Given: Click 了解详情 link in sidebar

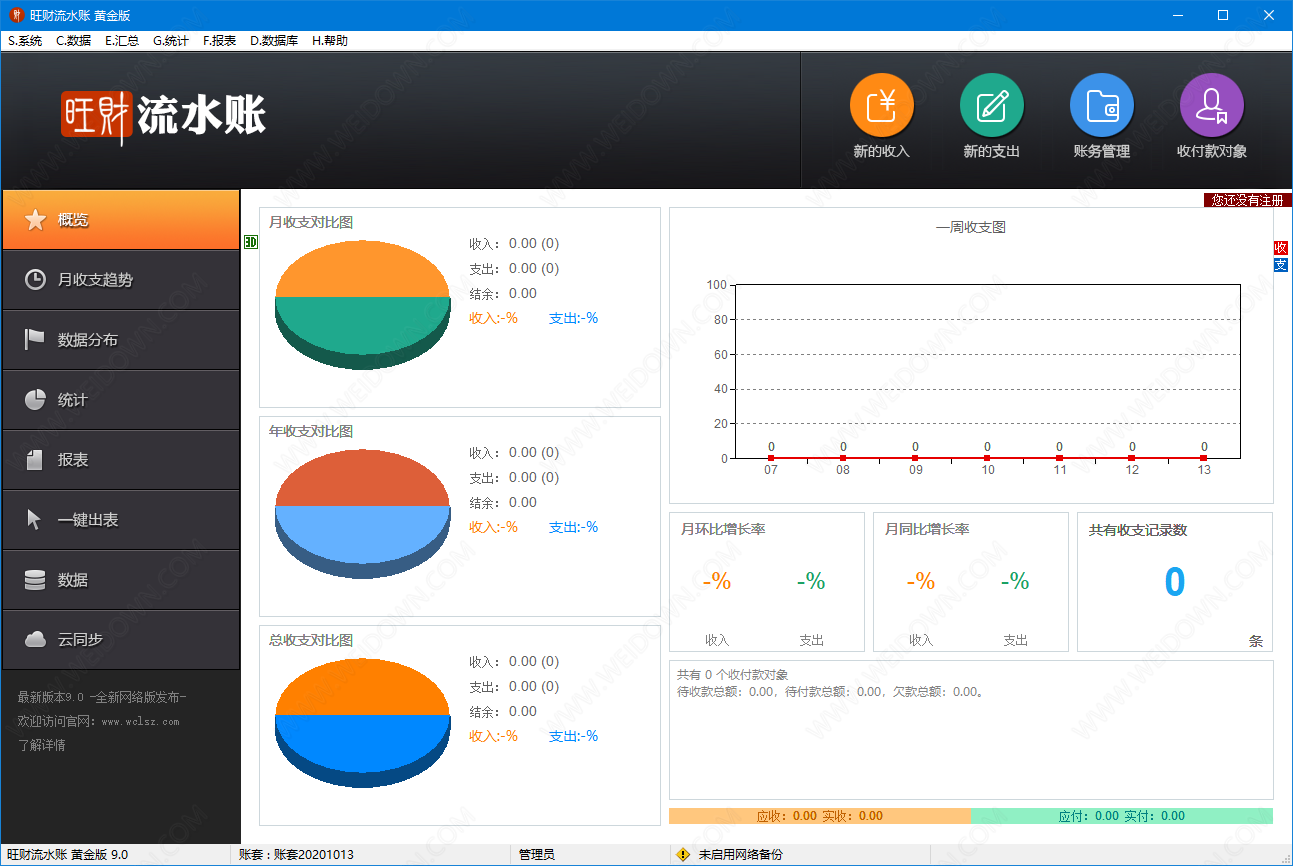Looking at the screenshot, I should (42, 745).
